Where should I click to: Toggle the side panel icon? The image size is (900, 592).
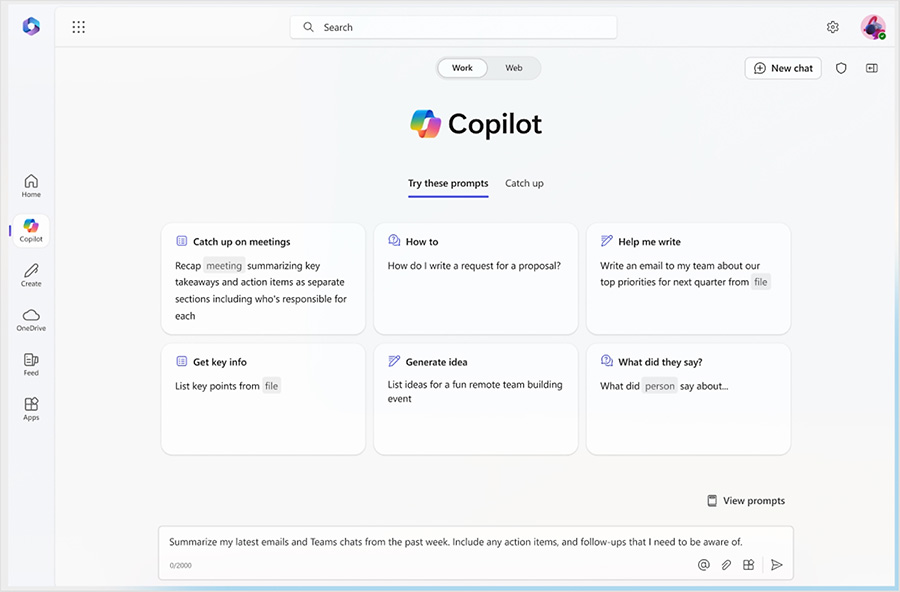[x=871, y=68]
